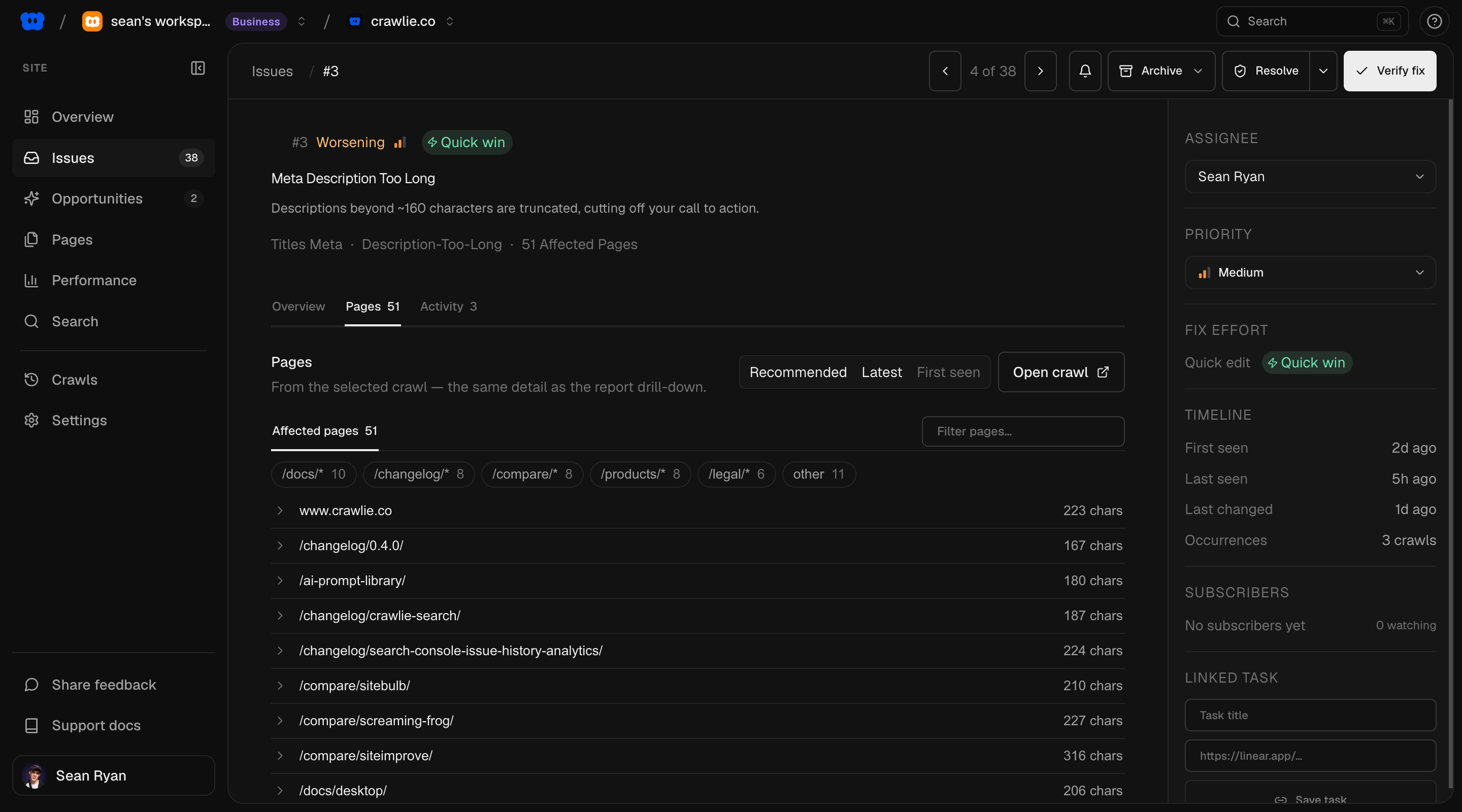
Task: Click the Issues breadcrumb link
Action: coord(273,72)
